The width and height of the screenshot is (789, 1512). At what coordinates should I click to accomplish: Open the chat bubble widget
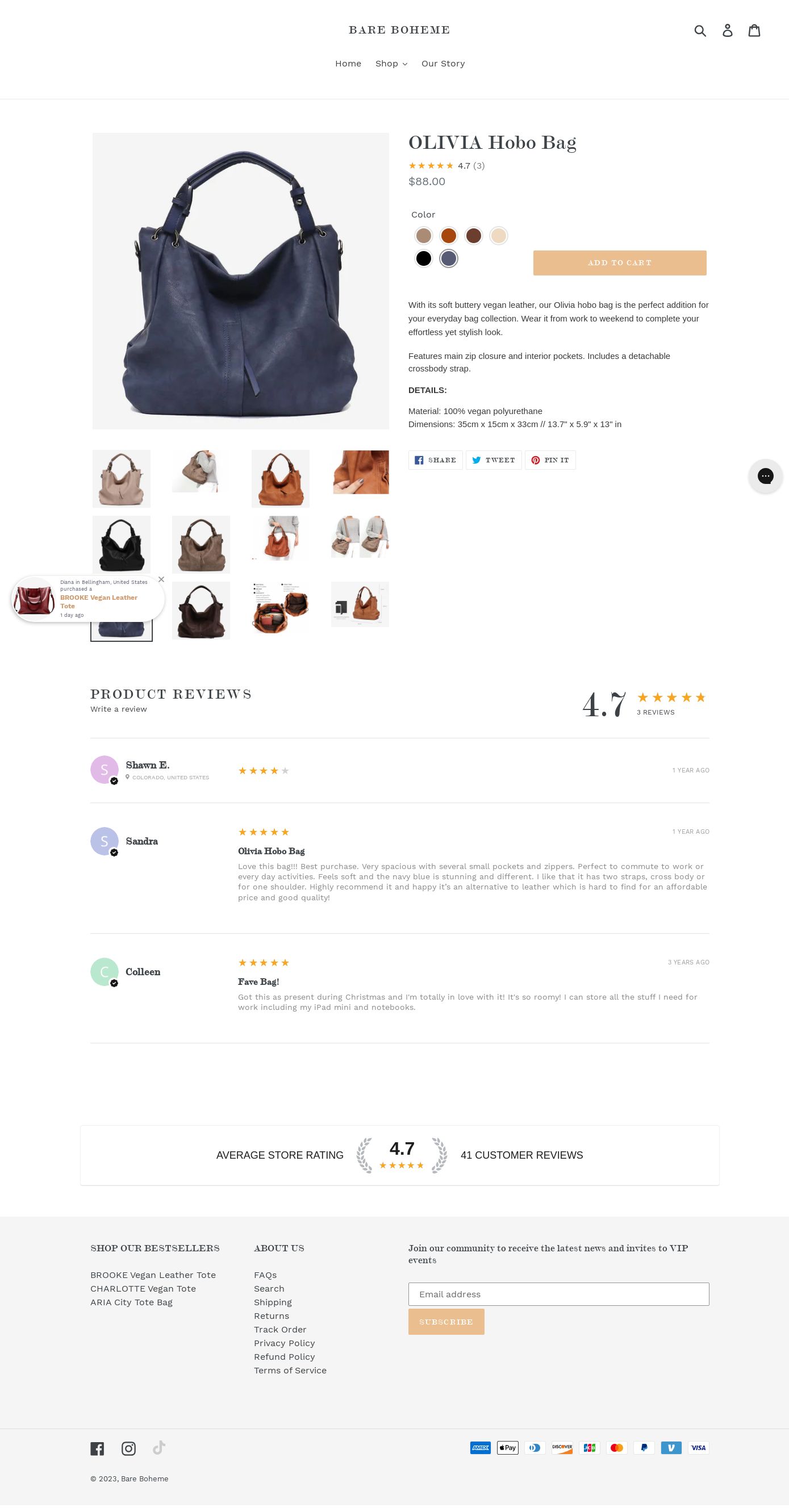pos(765,476)
